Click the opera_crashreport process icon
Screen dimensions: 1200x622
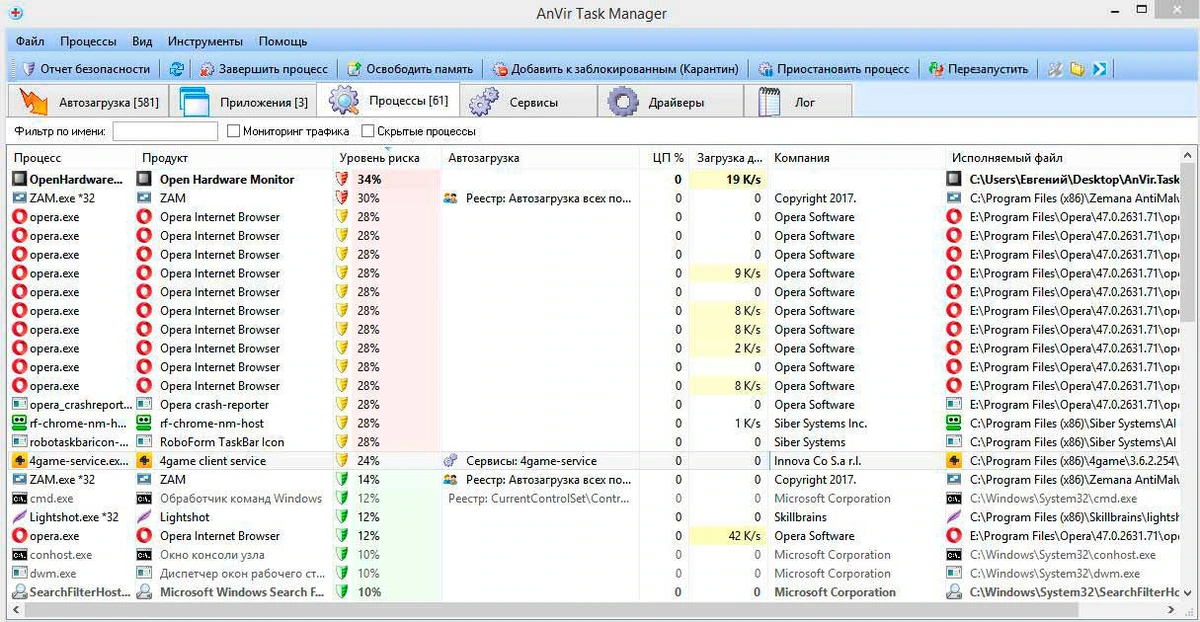[x=19, y=404]
